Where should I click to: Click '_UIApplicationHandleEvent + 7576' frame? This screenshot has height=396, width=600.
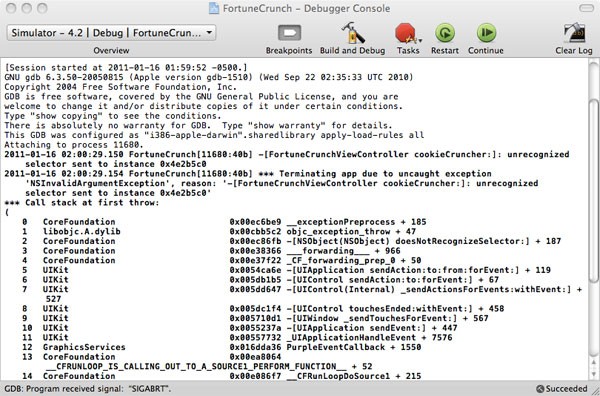(x=369, y=337)
